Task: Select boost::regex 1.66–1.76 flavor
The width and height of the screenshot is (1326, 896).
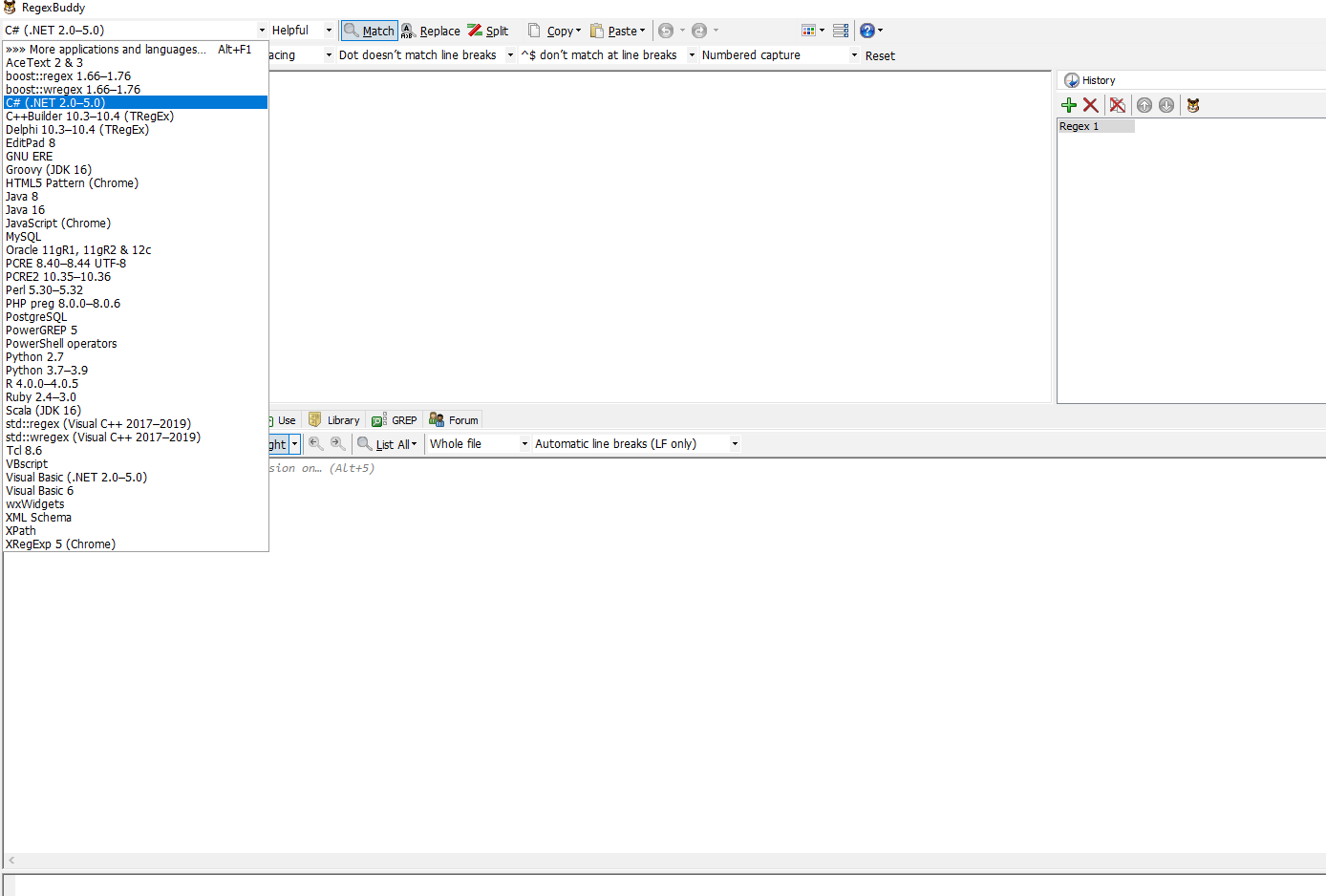Action: click(136, 76)
